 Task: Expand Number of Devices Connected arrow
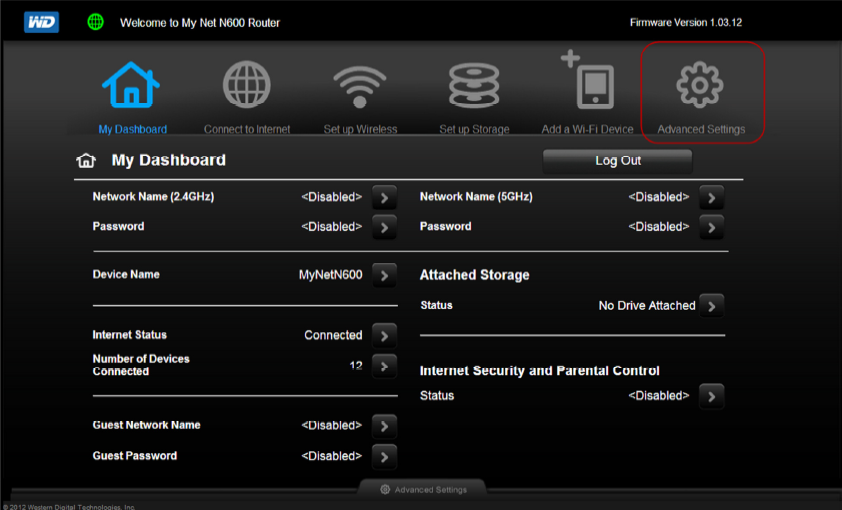pyautogui.click(x=384, y=366)
